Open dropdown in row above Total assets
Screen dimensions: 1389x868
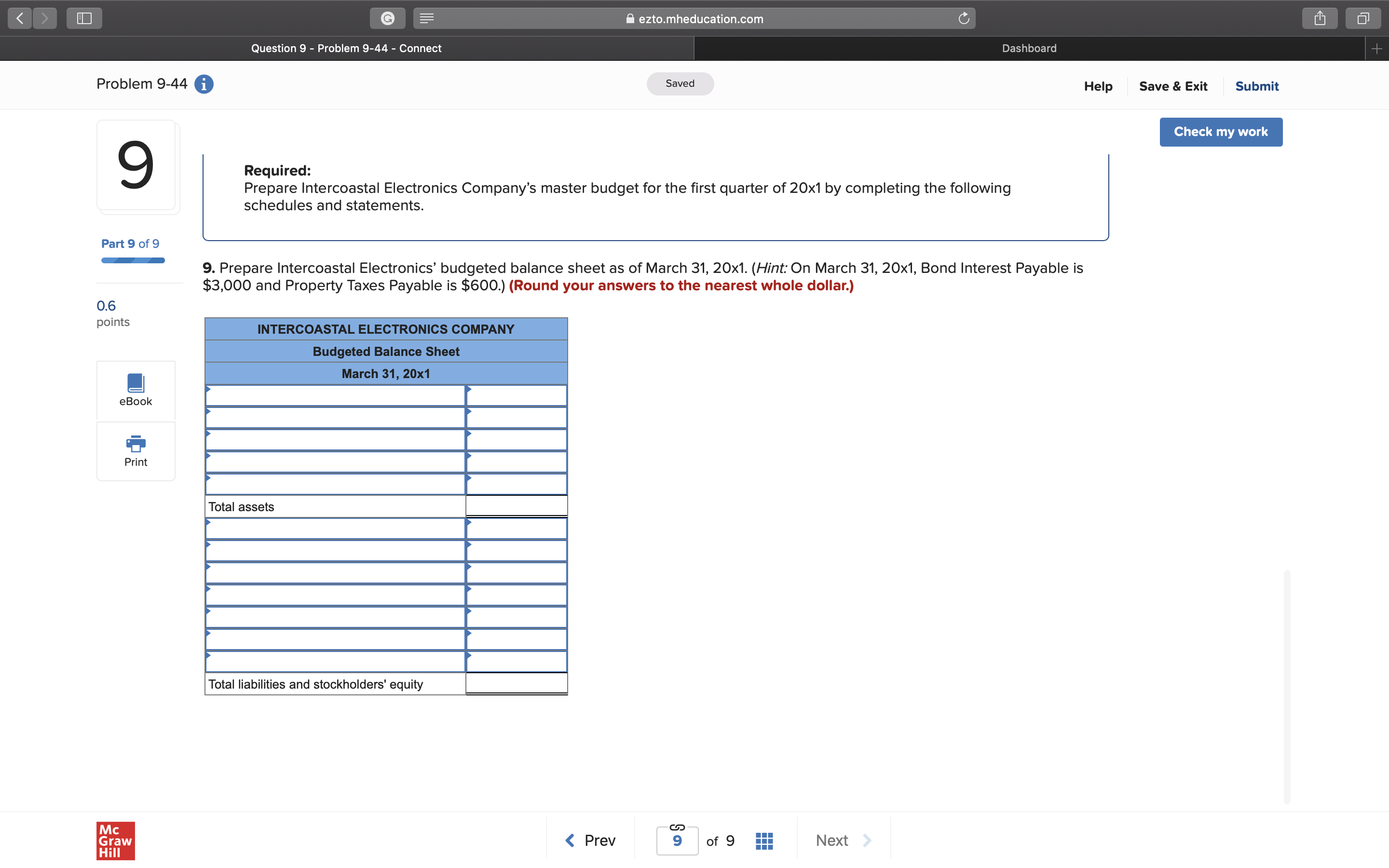335,485
